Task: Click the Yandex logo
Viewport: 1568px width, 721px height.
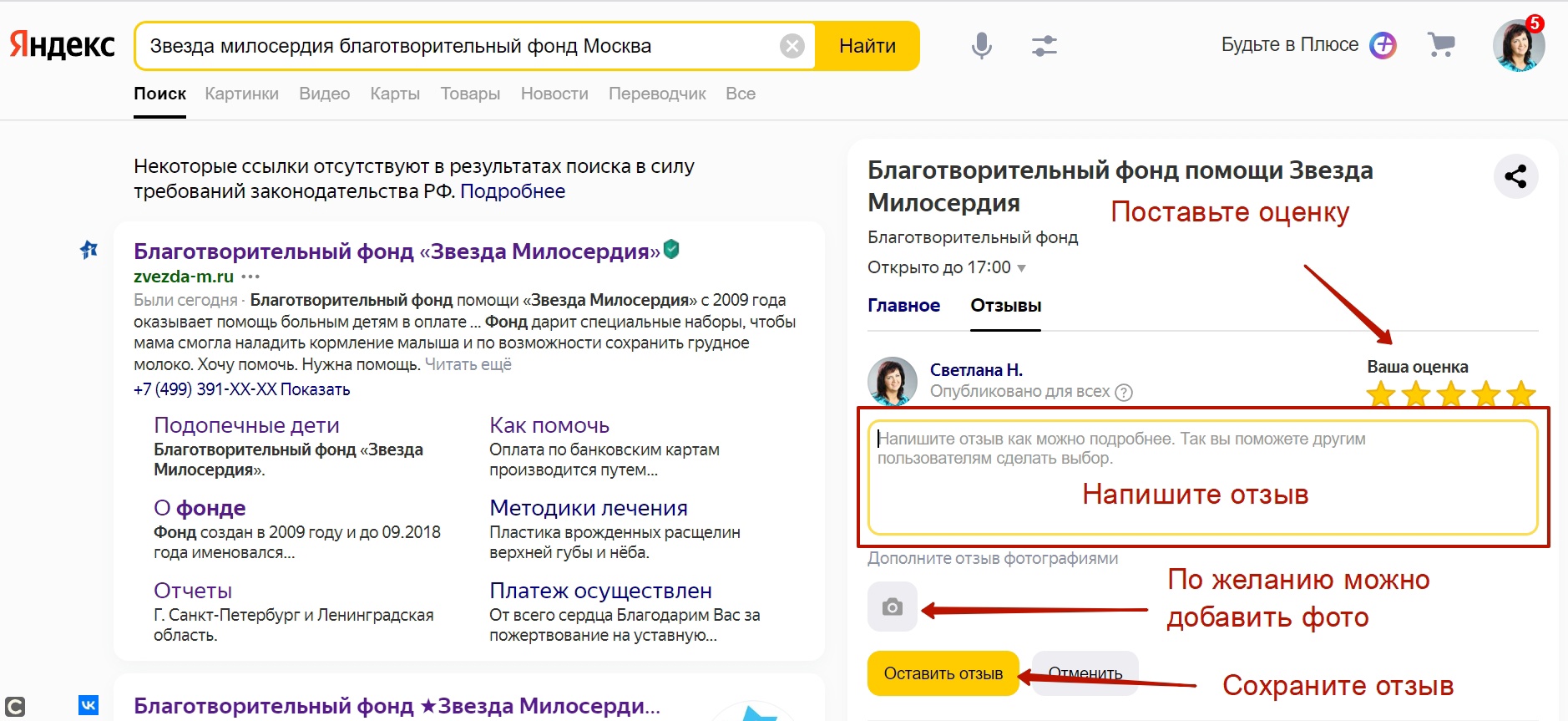Action: tap(63, 45)
